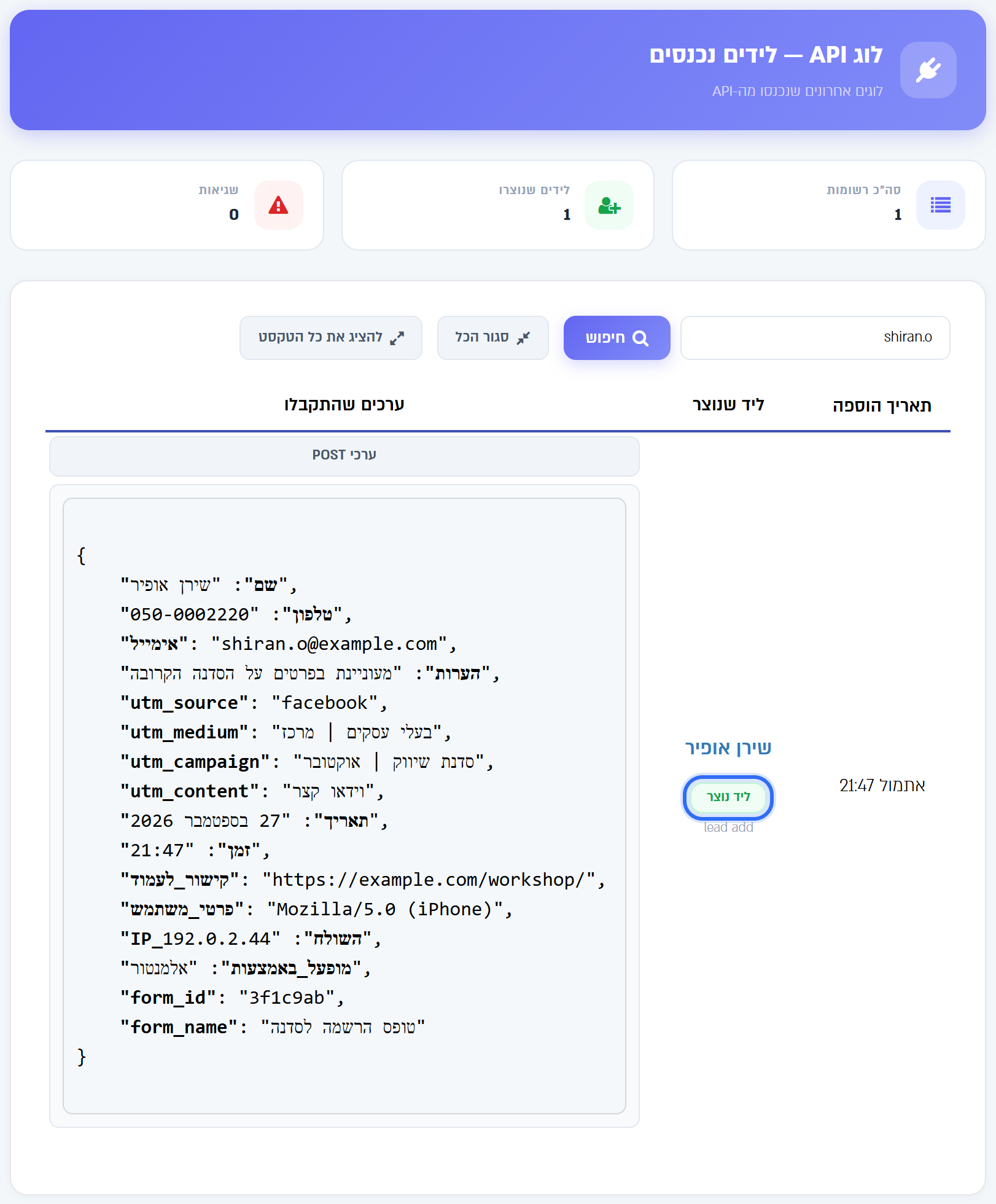Click the date value 27 בספטמבר 2026

(x=206, y=821)
